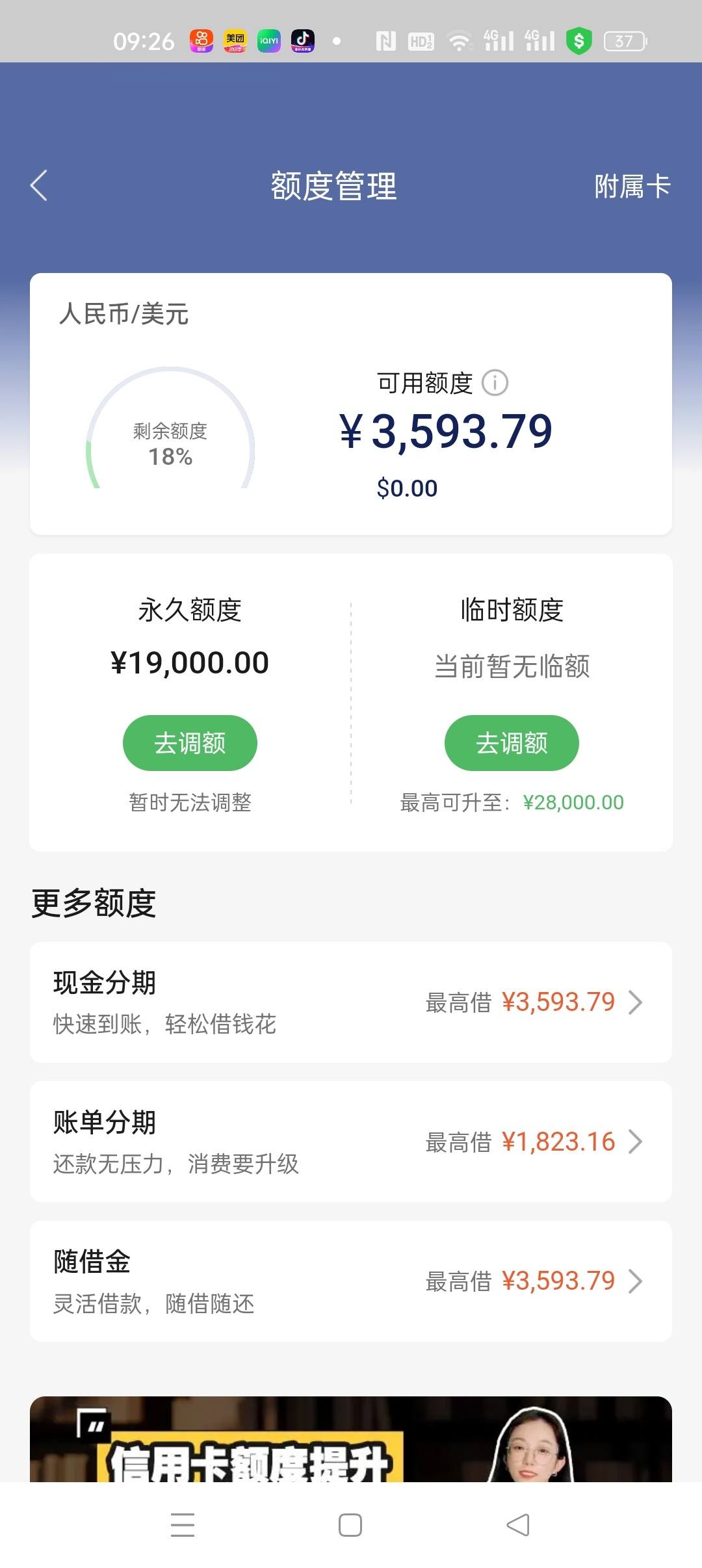Tap the 额度管理 page title
The height and width of the screenshot is (1568, 702).
(333, 186)
